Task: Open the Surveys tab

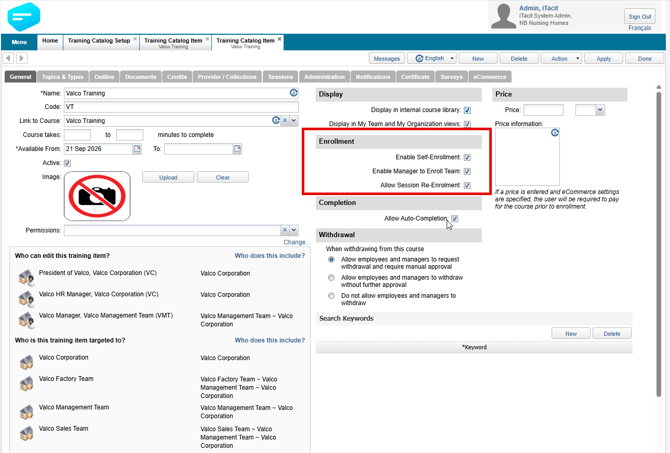Action: click(452, 77)
